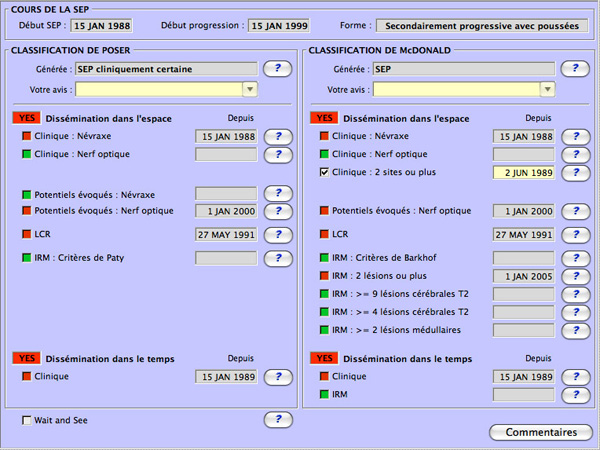Click the COURS DE LA SEP heading

pyautogui.click(x=50, y=10)
